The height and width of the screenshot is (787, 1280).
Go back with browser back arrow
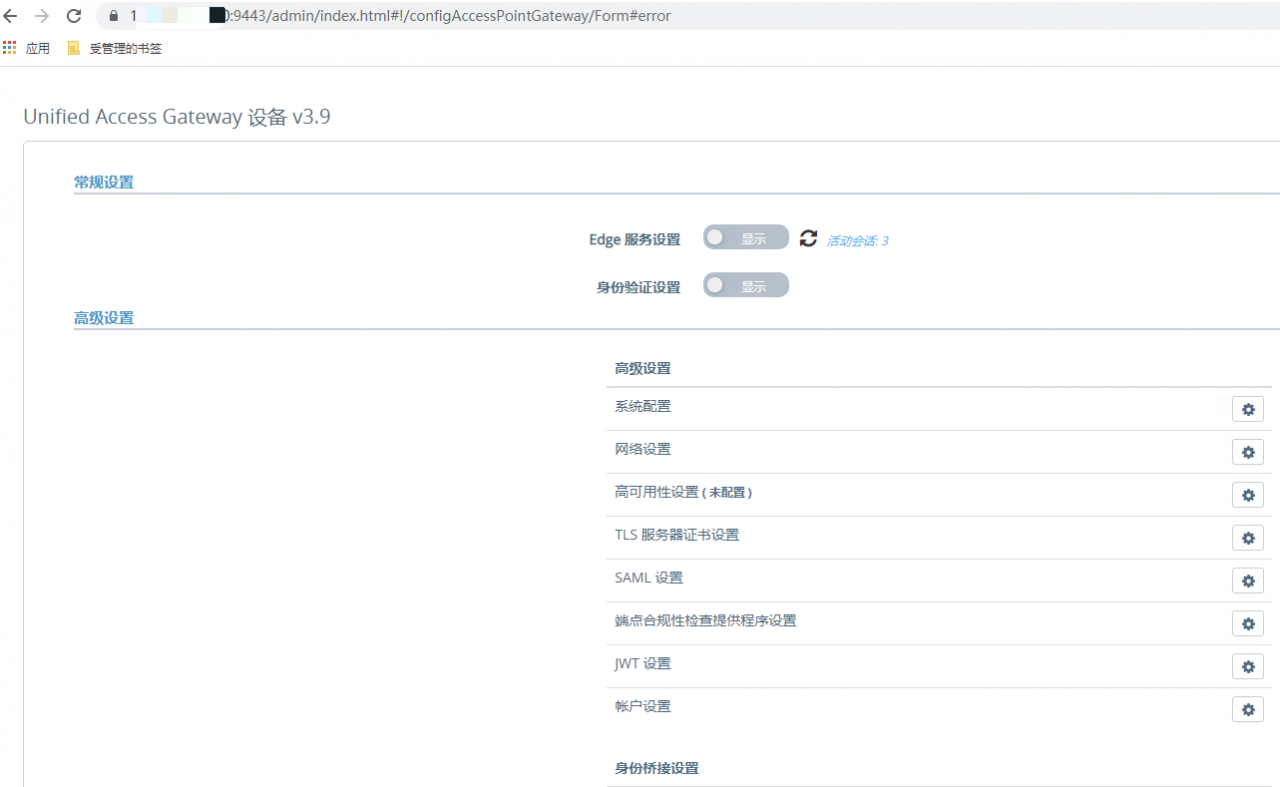pos(11,16)
